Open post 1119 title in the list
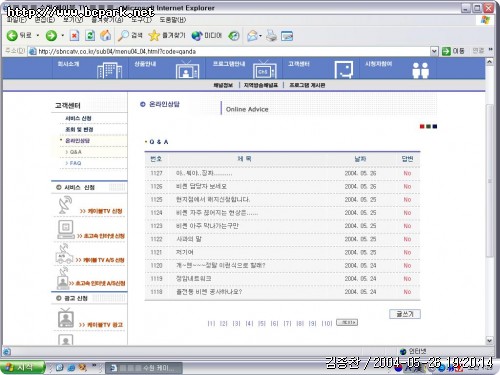Image resolution: width=500 pixels, height=375 pixels. tap(194, 279)
